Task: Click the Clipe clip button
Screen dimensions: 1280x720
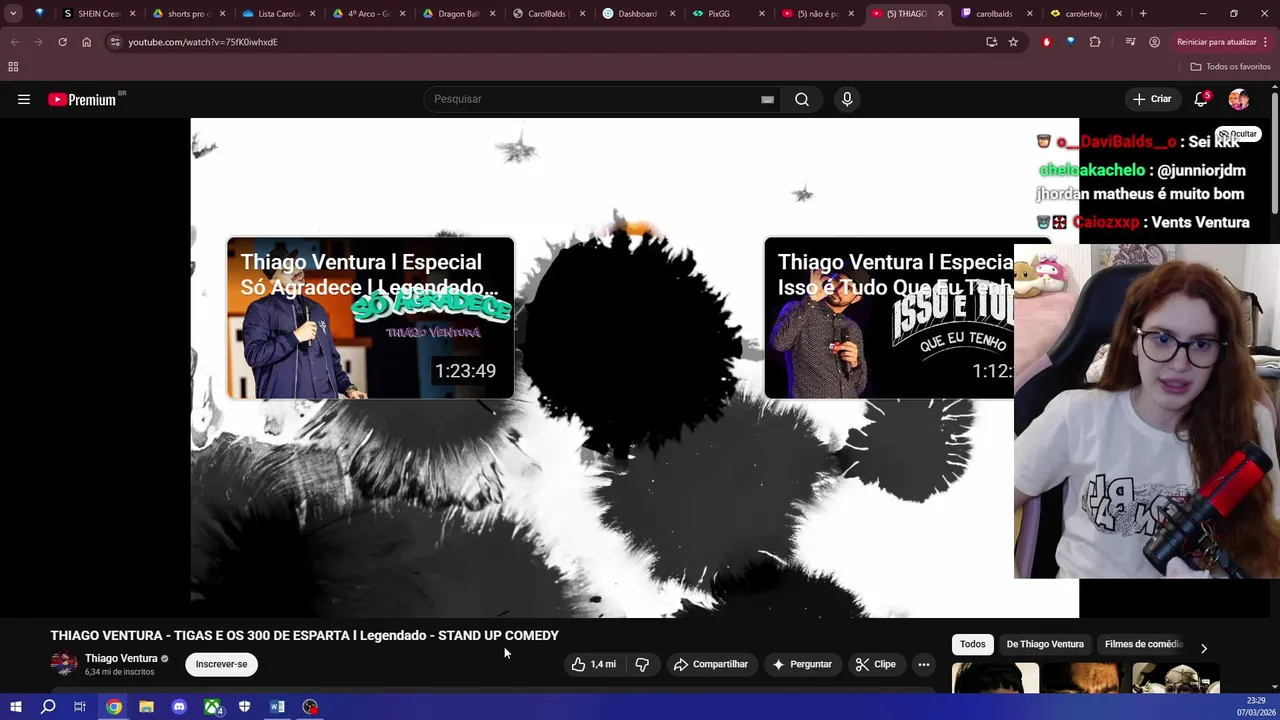Action: click(875, 664)
